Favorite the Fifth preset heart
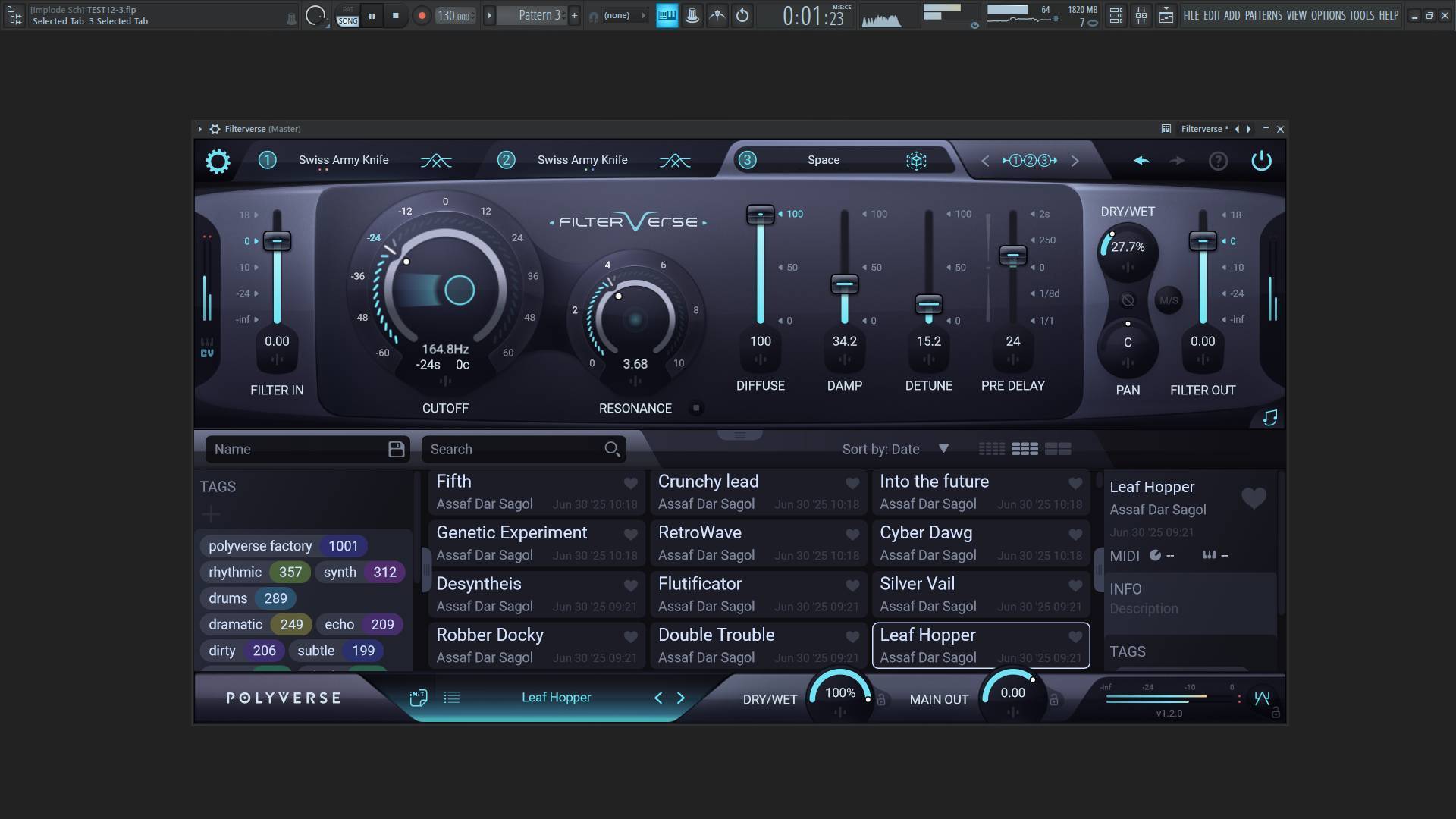The image size is (1456, 819). point(630,483)
